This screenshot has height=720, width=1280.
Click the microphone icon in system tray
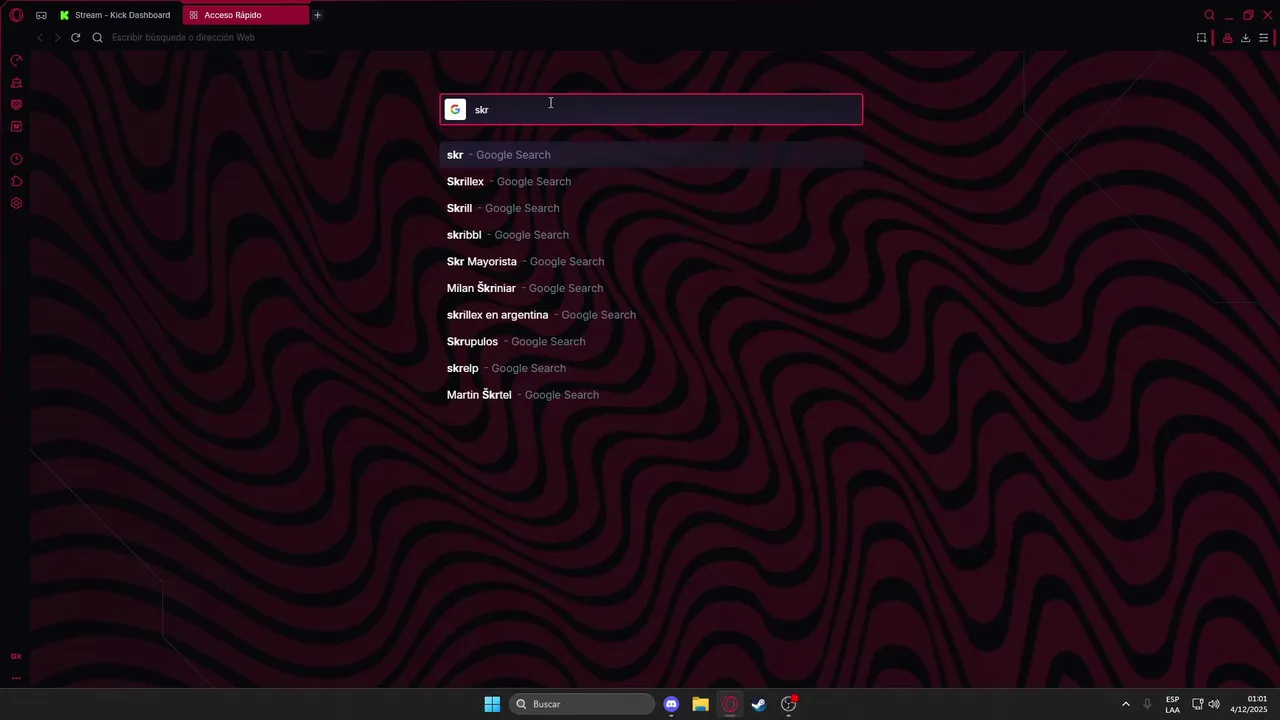click(x=1147, y=704)
